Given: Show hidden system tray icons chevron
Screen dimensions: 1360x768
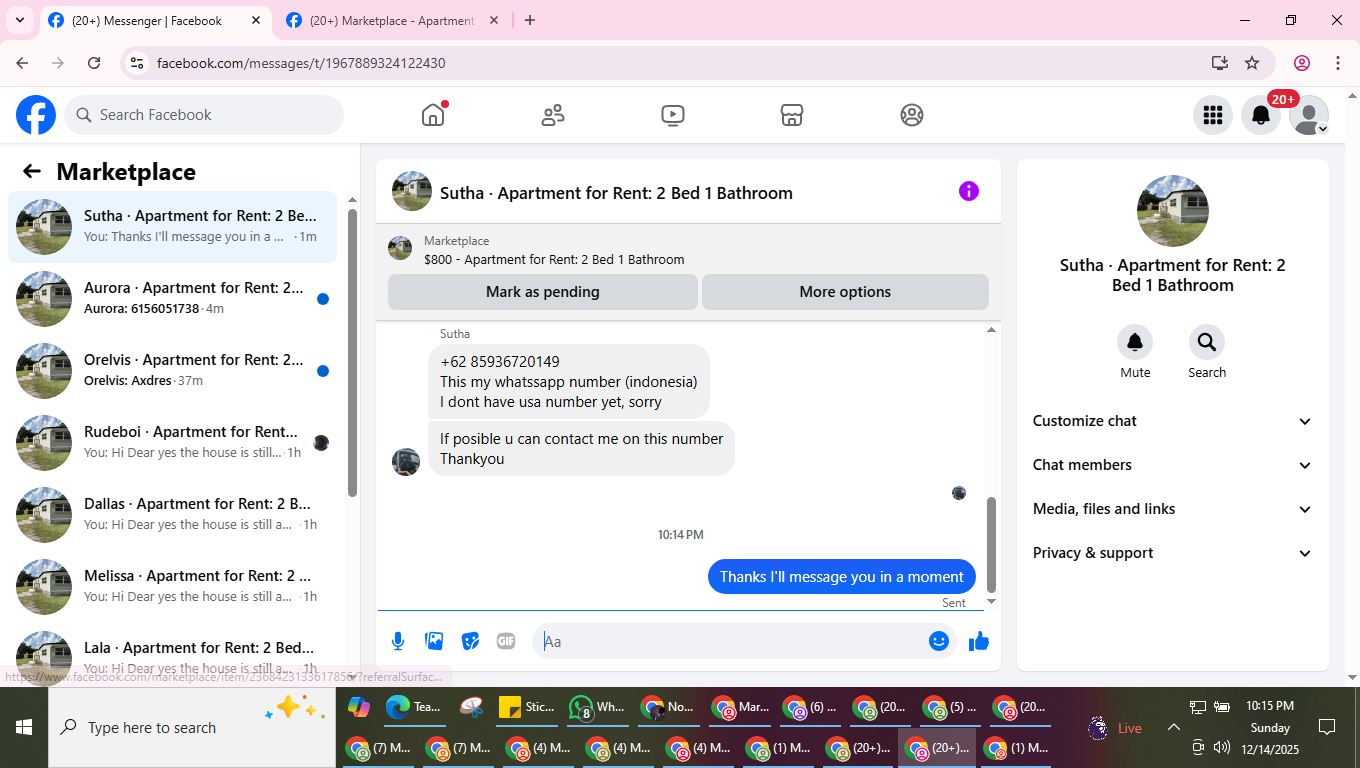Looking at the screenshot, I should point(1174,728).
